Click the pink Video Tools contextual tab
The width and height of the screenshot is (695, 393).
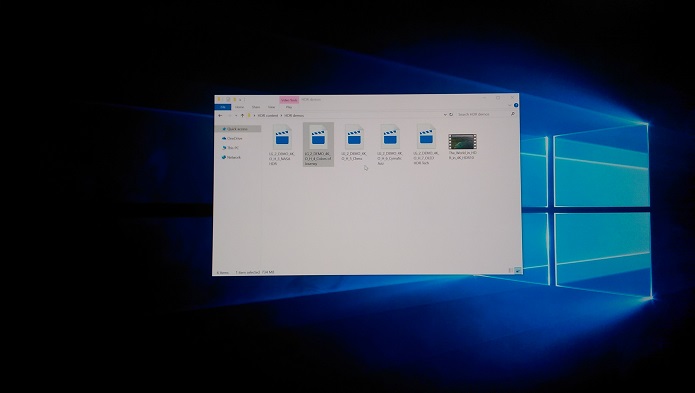pos(289,100)
